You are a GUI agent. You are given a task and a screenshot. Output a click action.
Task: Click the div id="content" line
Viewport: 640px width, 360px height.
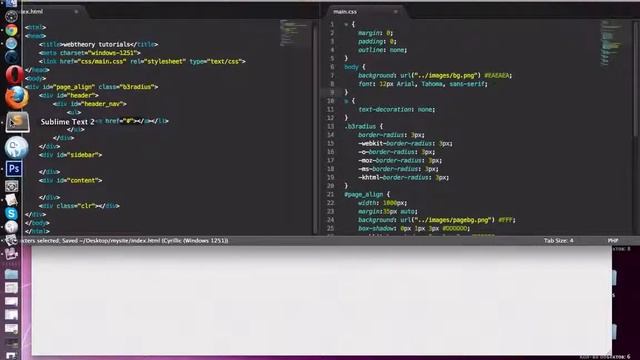pyautogui.click(x=71, y=180)
